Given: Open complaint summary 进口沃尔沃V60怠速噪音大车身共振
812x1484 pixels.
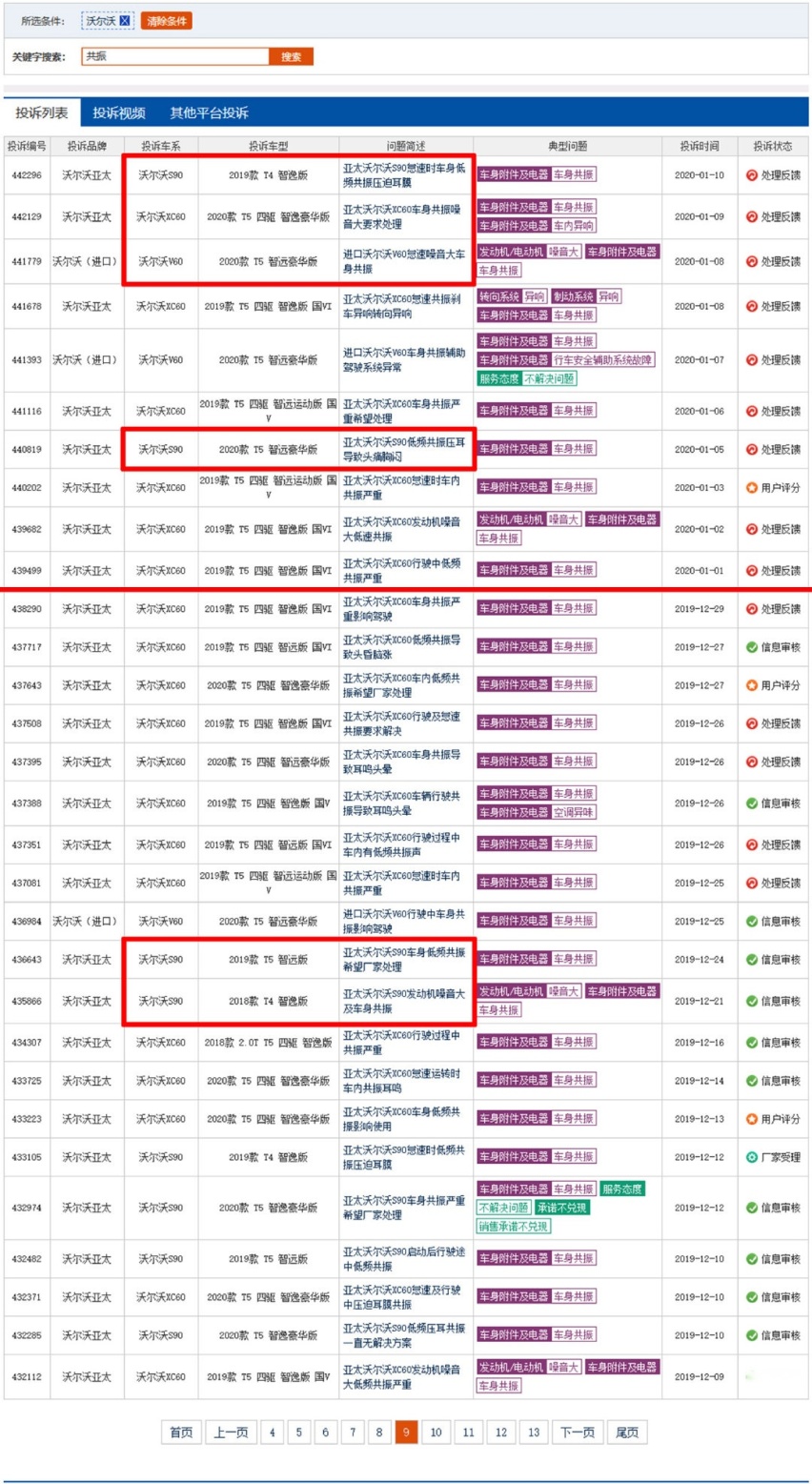Looking at the screenshot, I should 404,261.
